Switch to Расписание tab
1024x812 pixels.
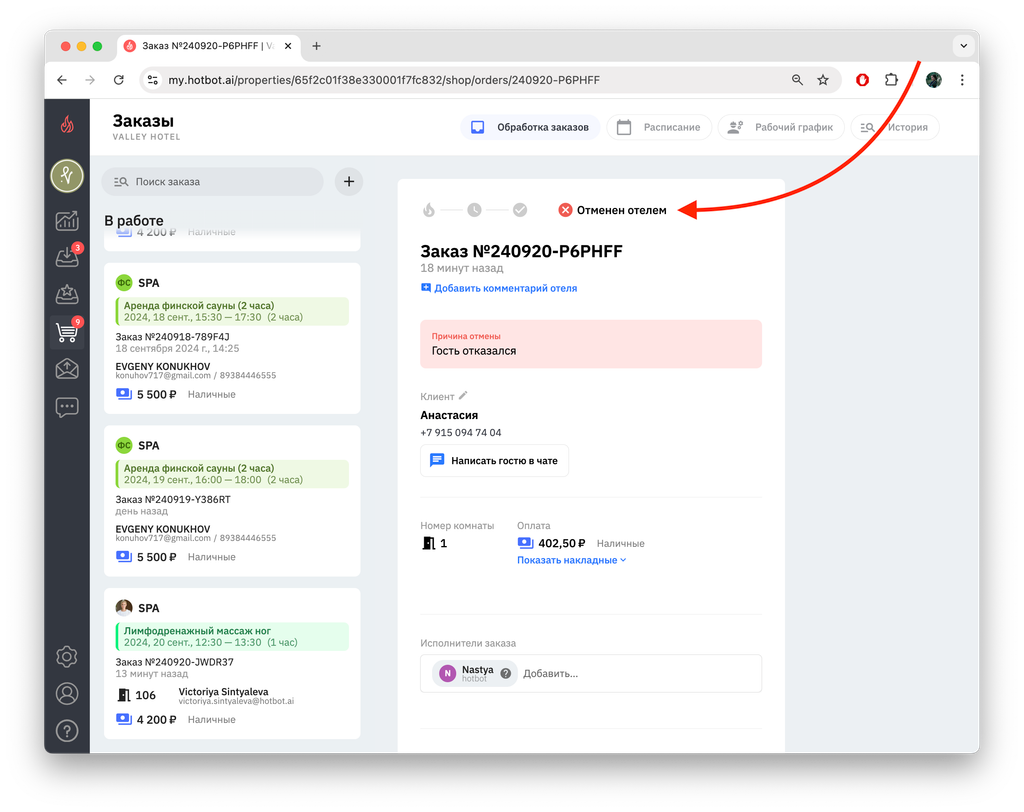point(659,127)
